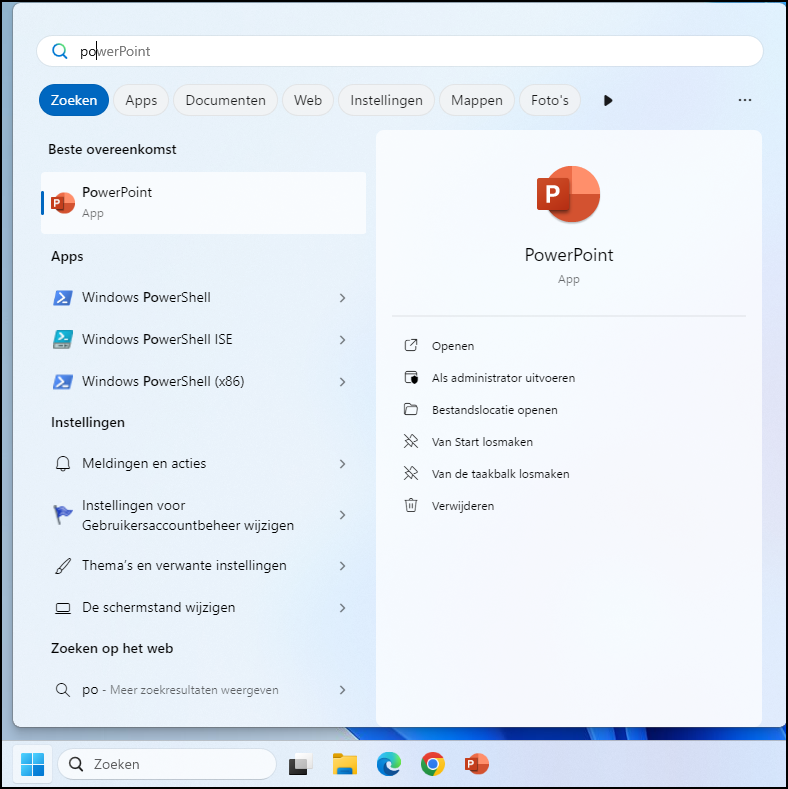Screen dimensions: 788x789
Task: Select the Documenten filter tab
Action: click(225, 100)
